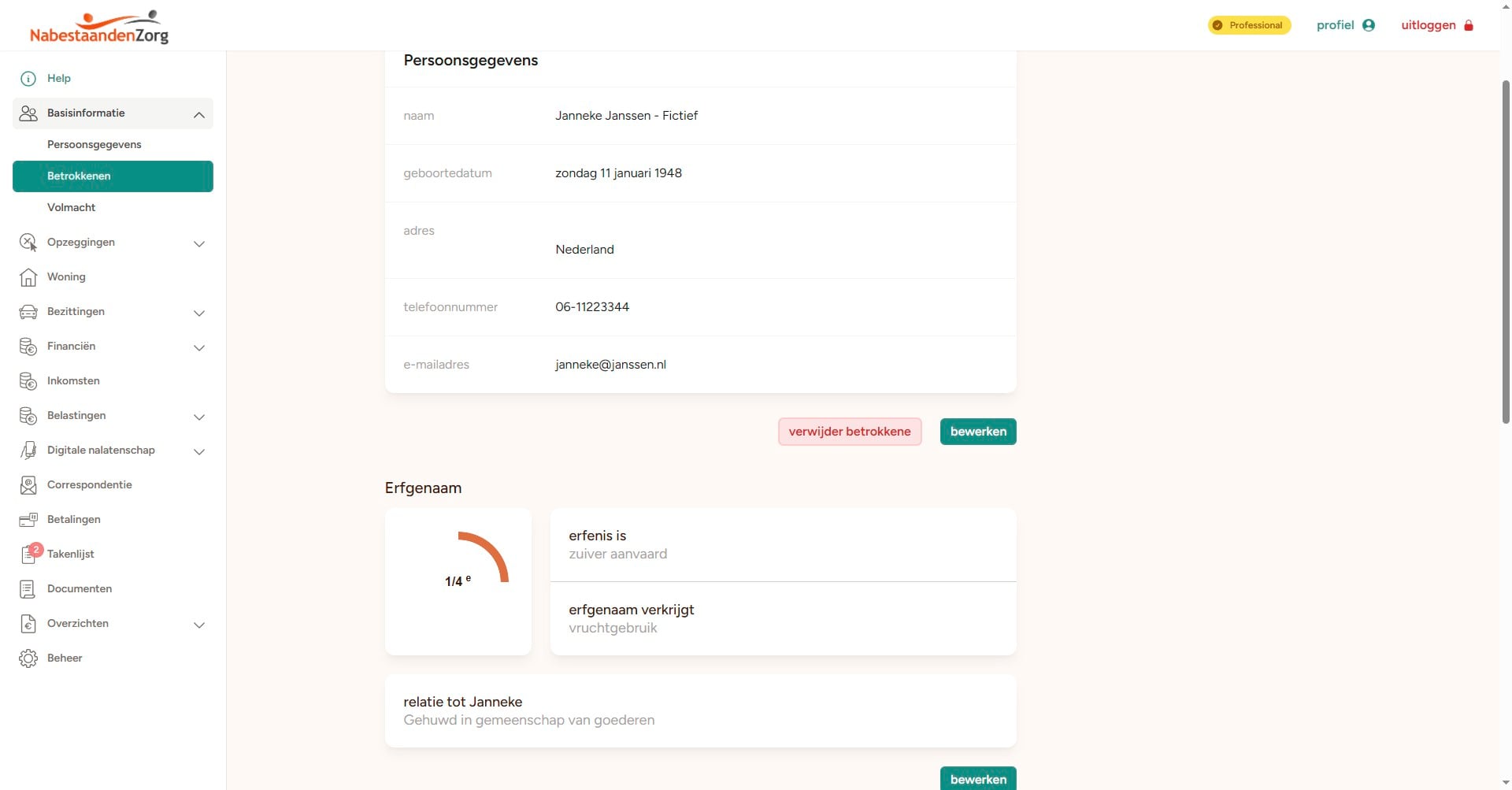Image resolution: width=1512 pixels, height=790 pixels.
Task: Click the Betalingen card icon
Action: point(28,520)
